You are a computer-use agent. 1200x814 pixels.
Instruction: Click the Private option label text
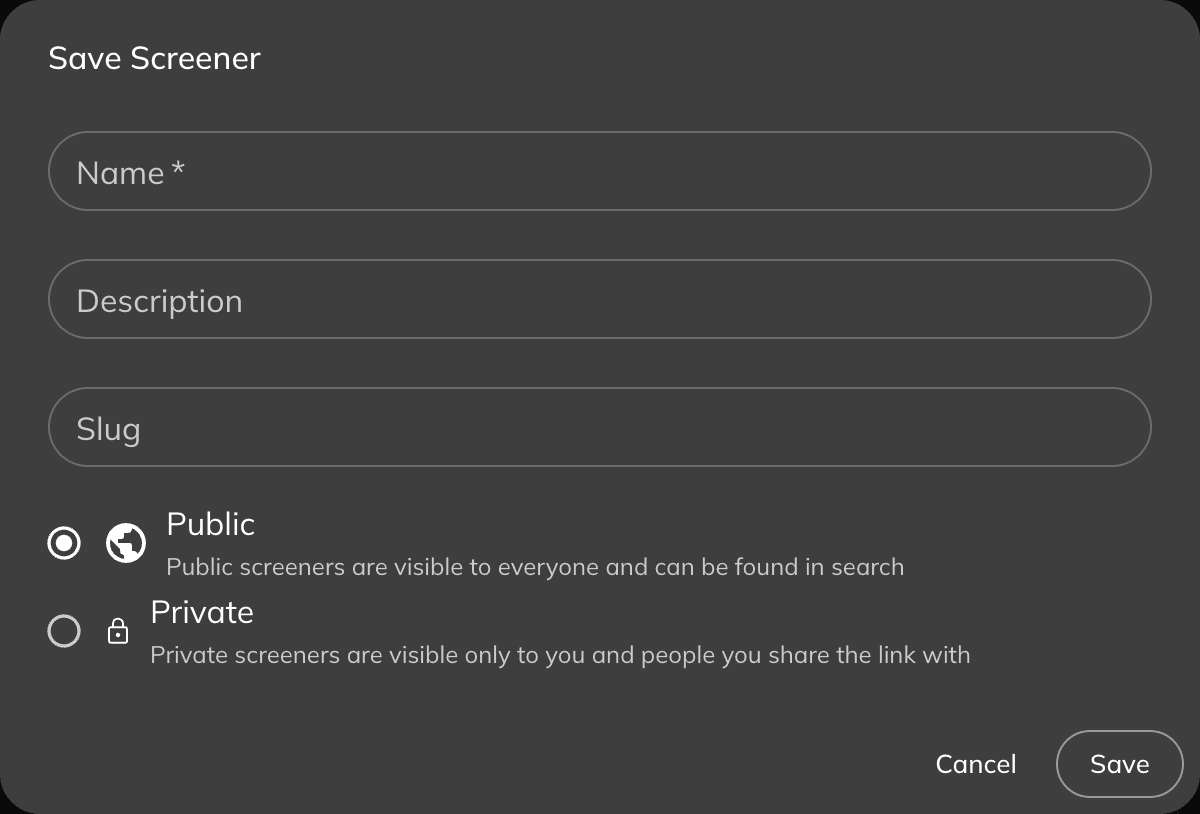click(x=202, y=612)
